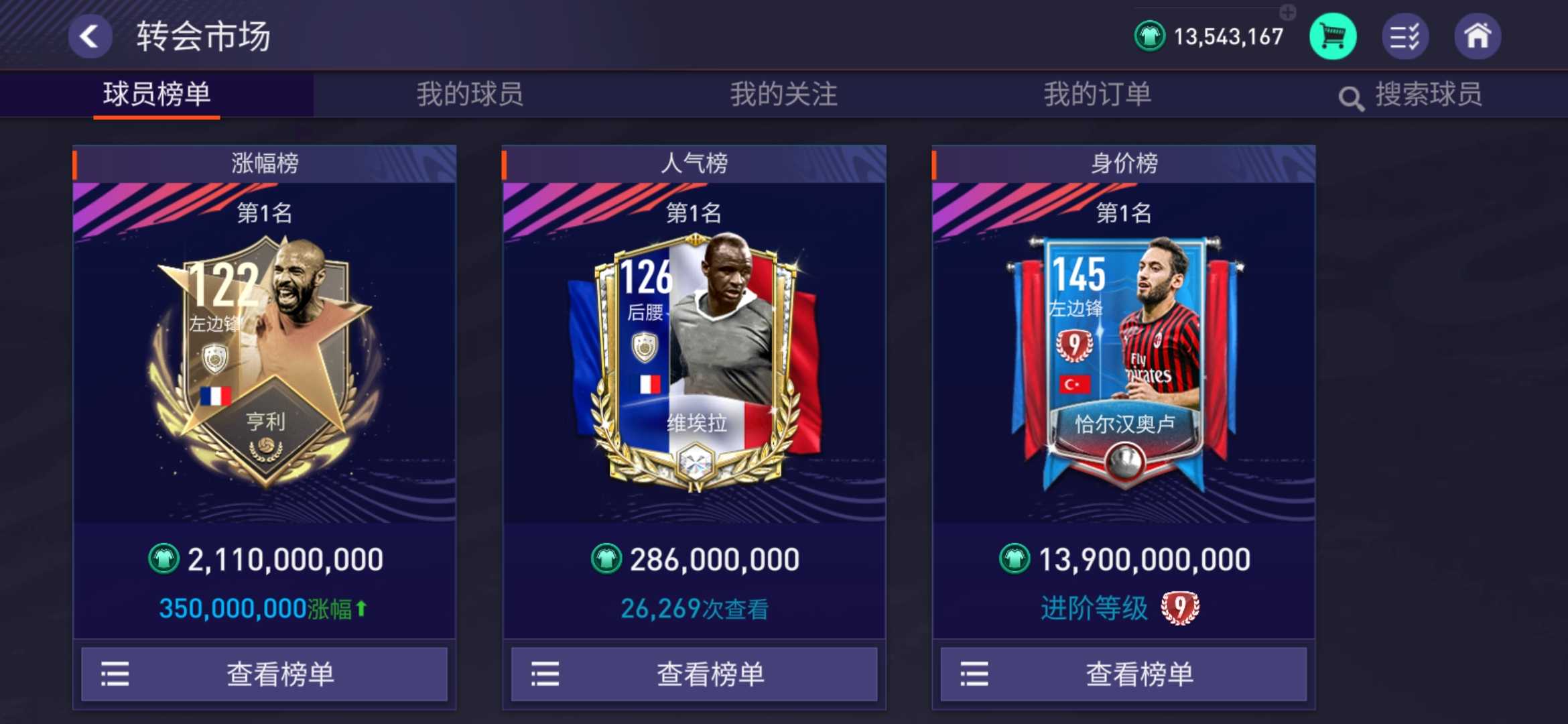Switch to 我的关注 tab

783,94
